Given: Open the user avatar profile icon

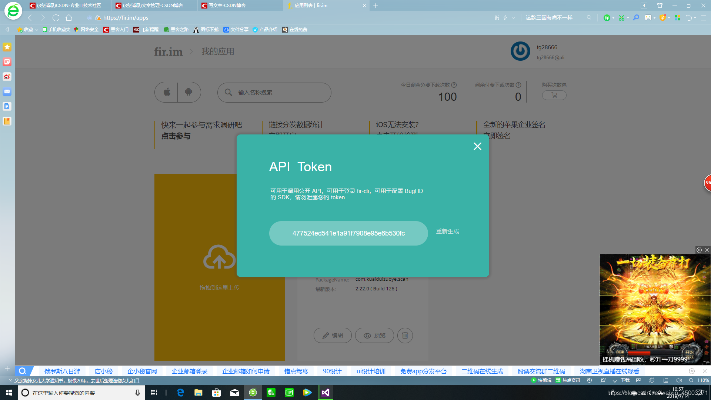Looking at the screenshot, I should (520, 52).
